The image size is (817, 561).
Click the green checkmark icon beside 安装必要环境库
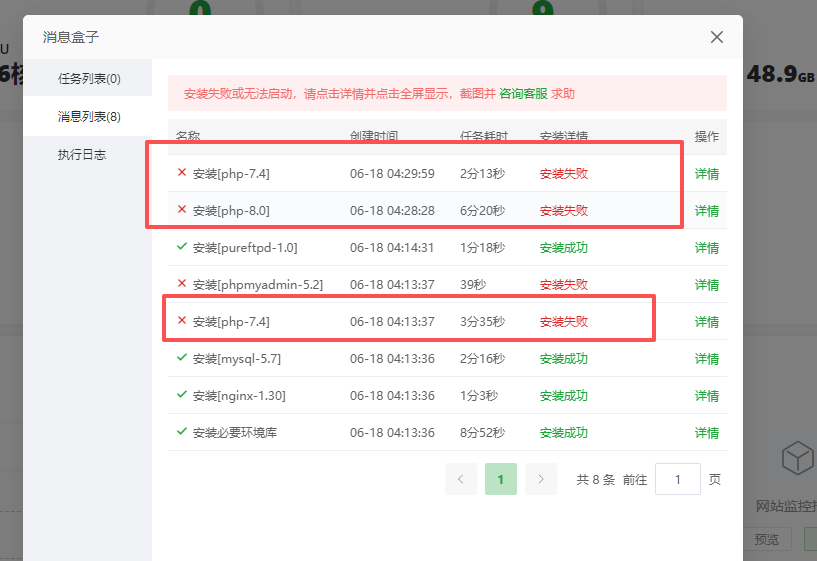[x=182, y=431]
